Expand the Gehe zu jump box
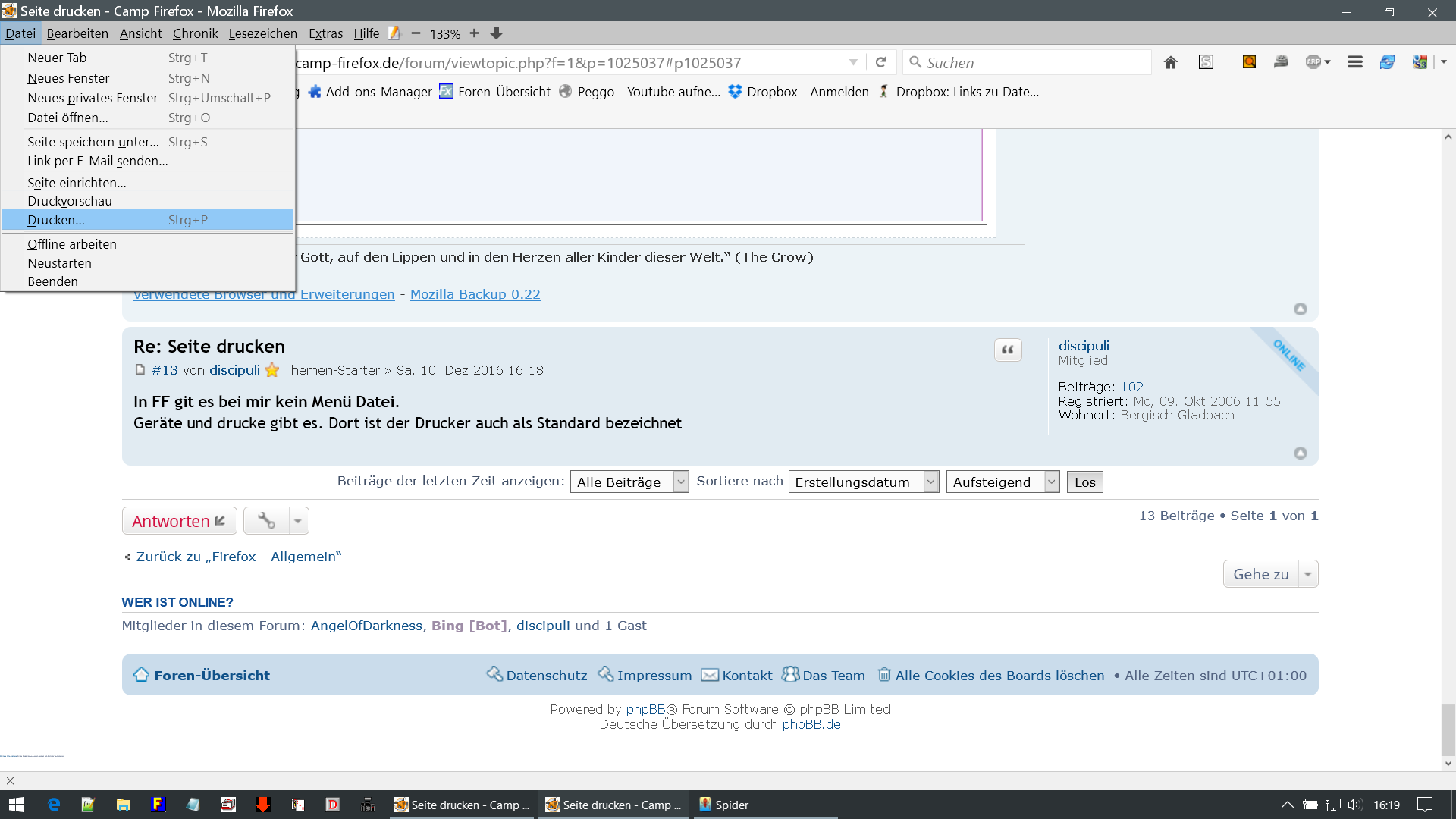 click(1270, 574)
